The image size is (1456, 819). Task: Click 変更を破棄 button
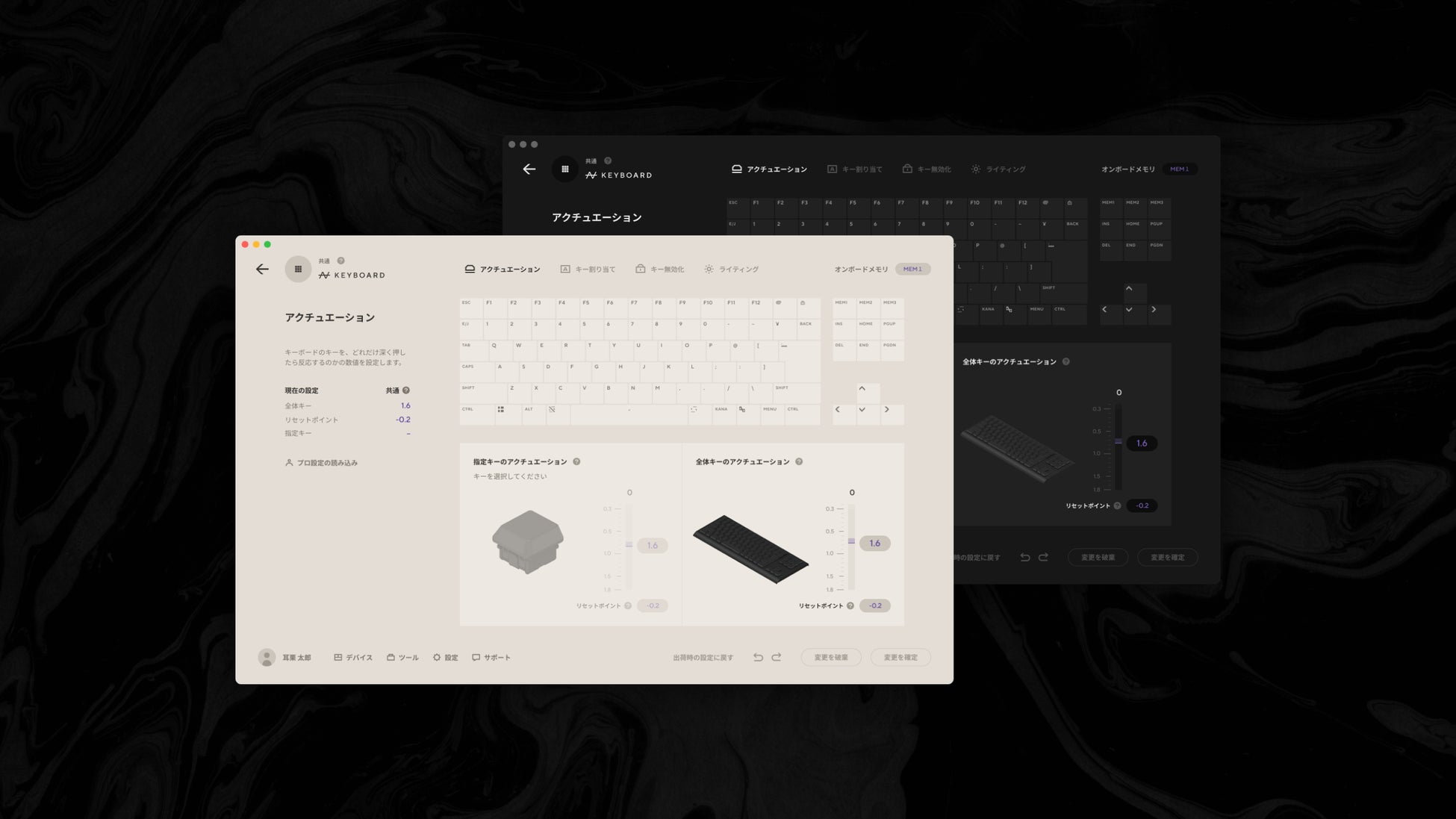(x=830, y=658)
